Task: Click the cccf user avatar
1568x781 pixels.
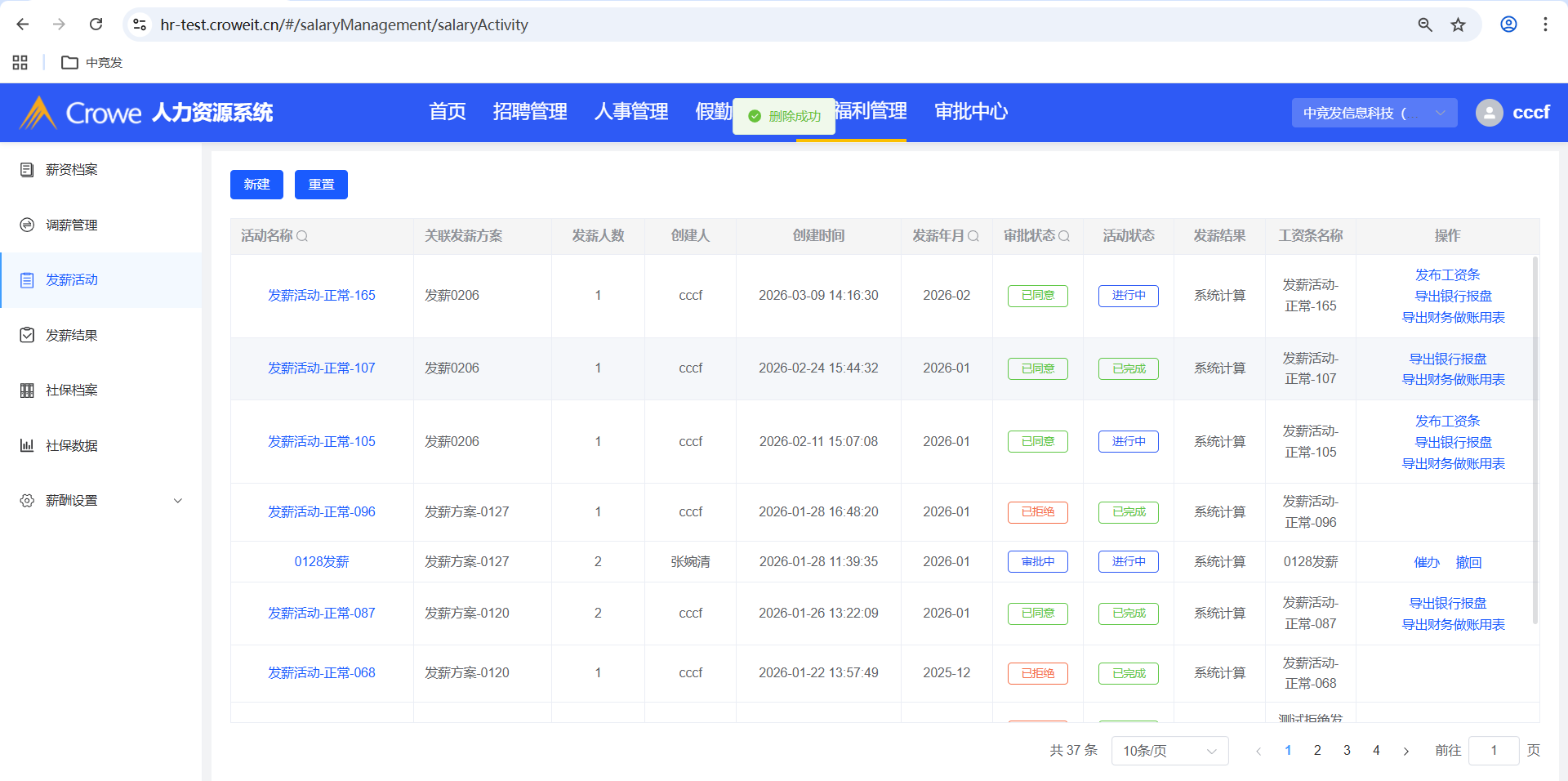Action: [1489, 113]
